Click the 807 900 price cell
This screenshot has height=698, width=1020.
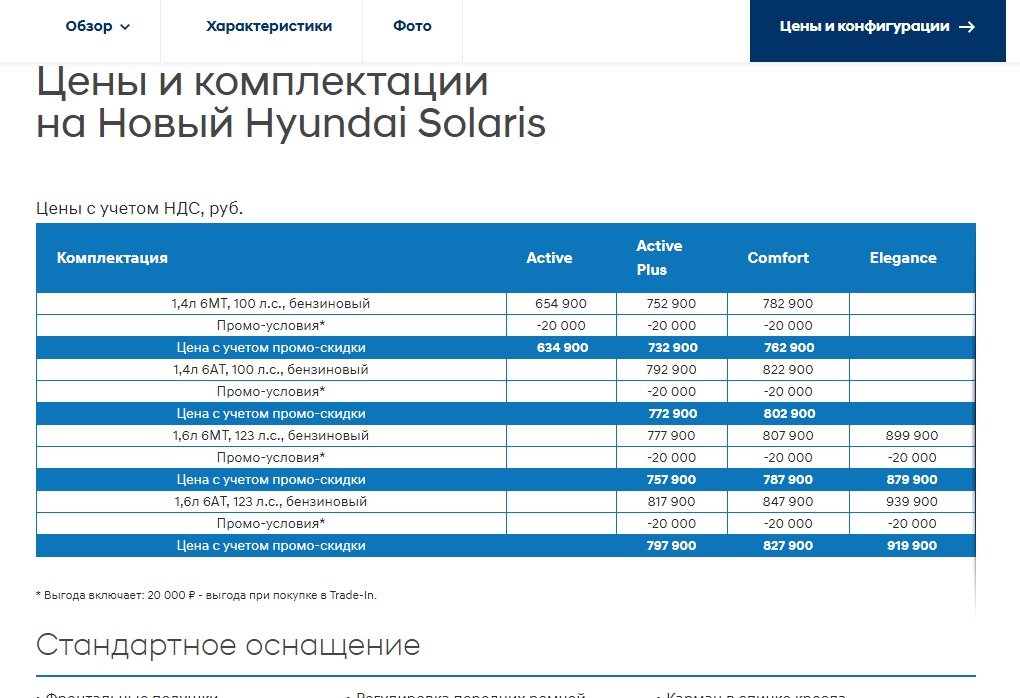pyautogui.click(x=788, y=436)
